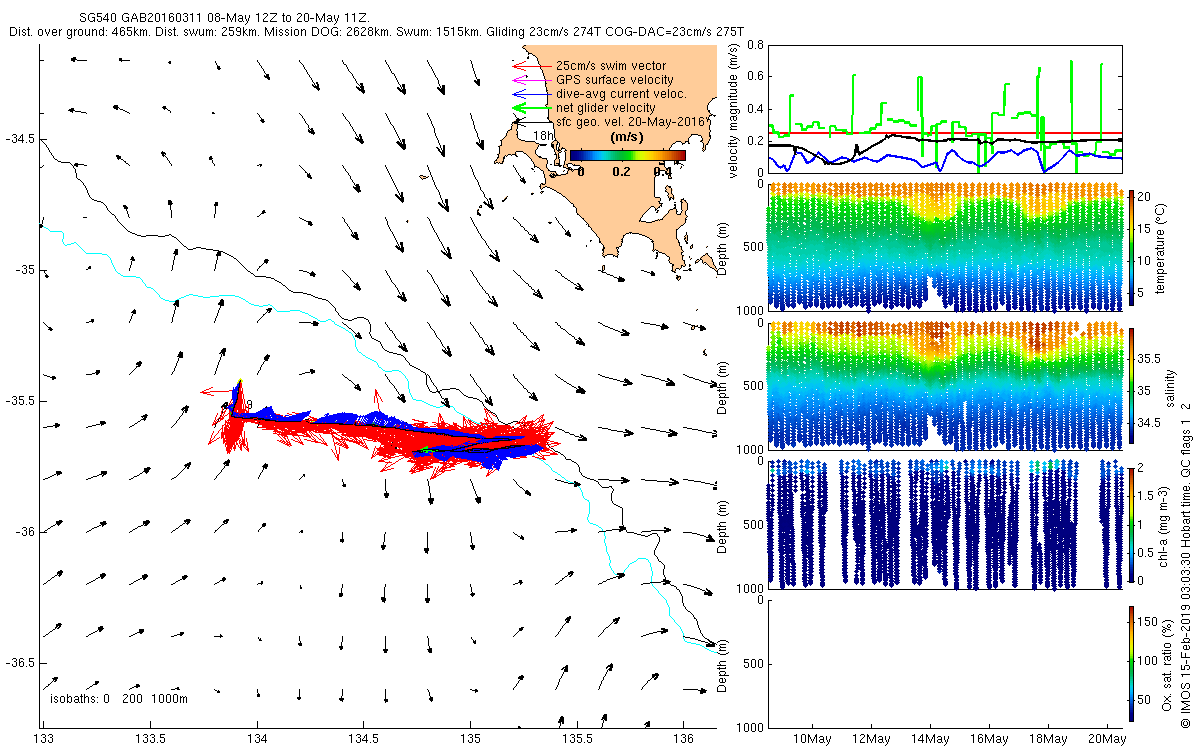The width and height of the screenshot is (1200, 750).
Task: Click the '12May' date tick label
Action: [x=871, y=739]
